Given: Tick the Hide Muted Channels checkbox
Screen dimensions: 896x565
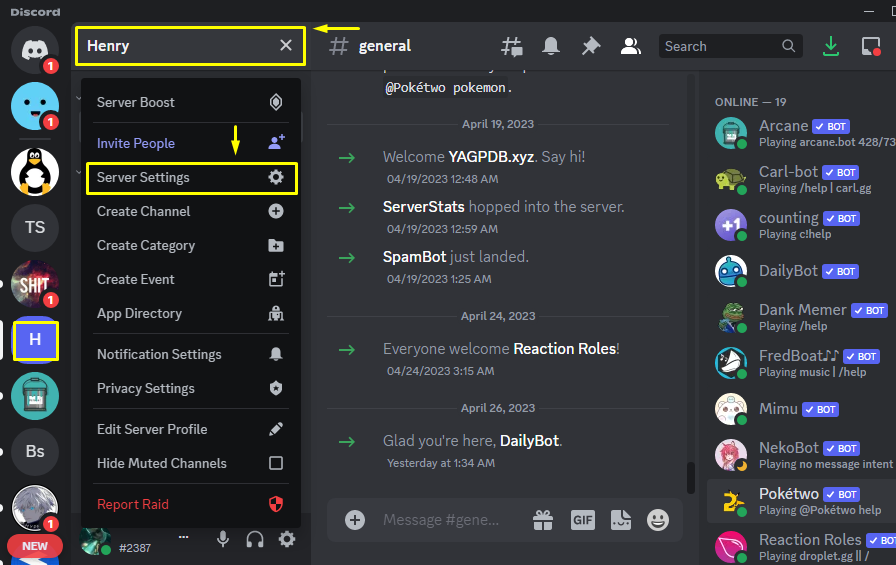Looking at the screenshot, I should 276,463.
